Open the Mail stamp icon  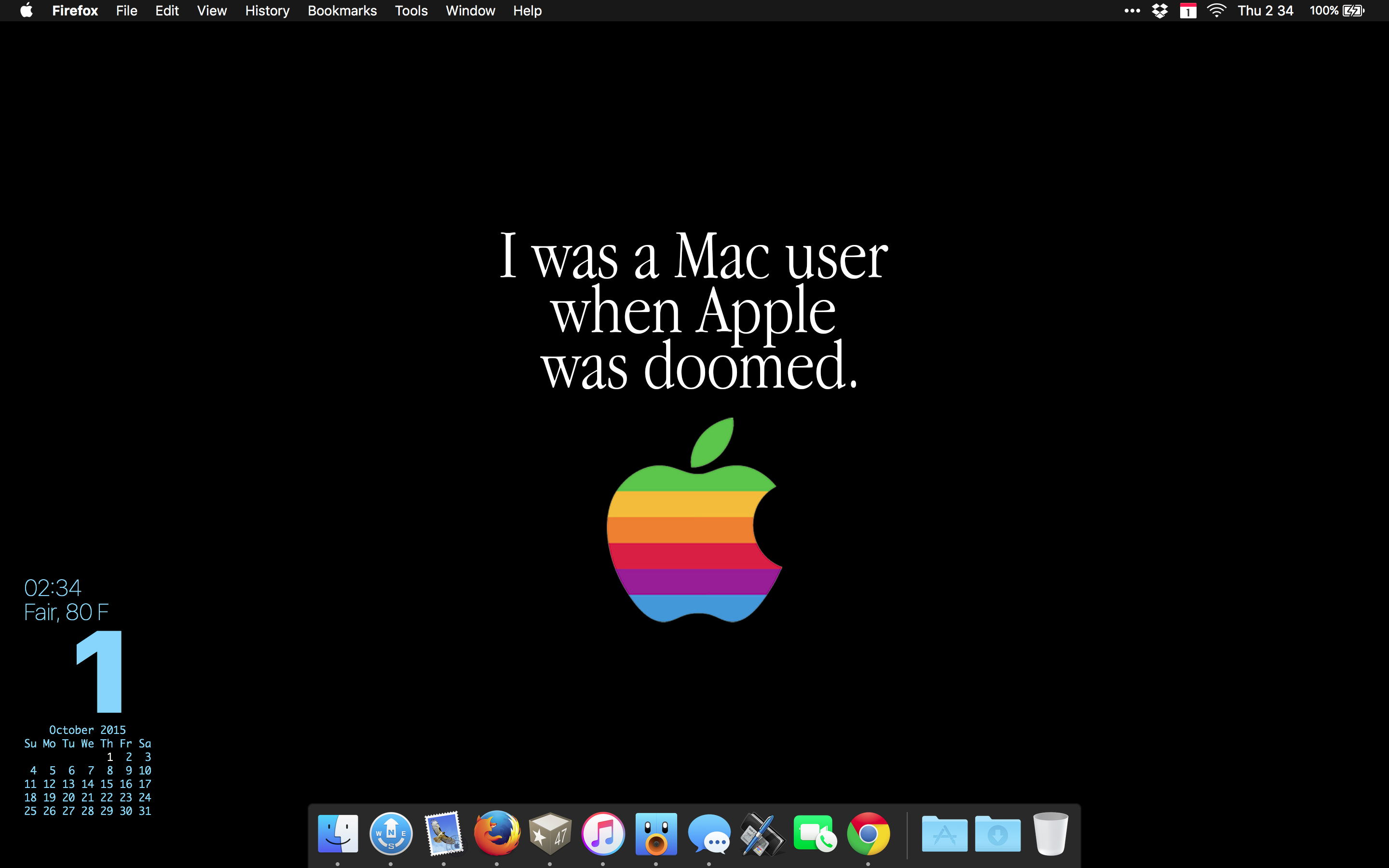coord(444,834)
